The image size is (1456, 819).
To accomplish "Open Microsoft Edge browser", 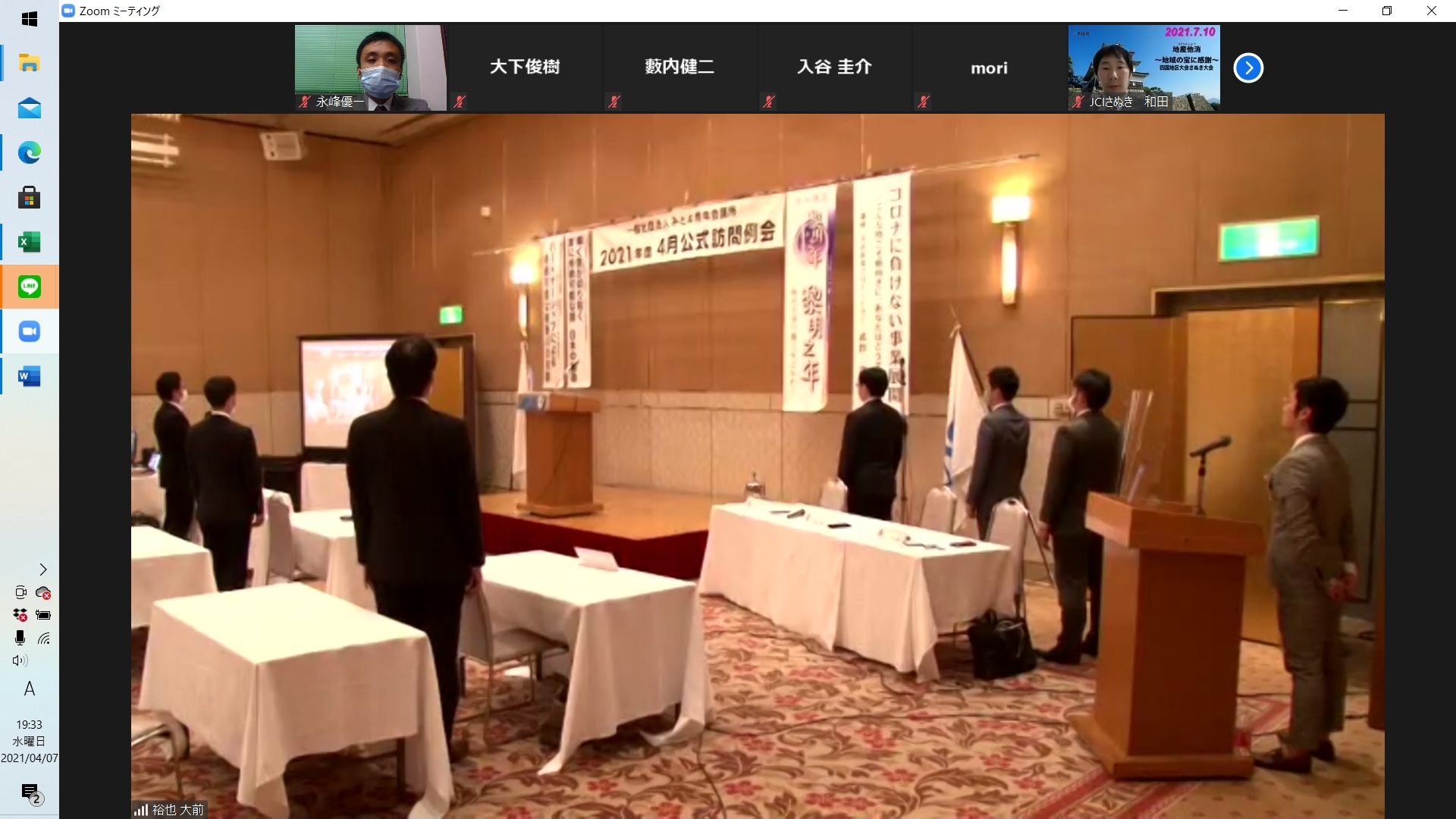I will (x=30, y=153).
